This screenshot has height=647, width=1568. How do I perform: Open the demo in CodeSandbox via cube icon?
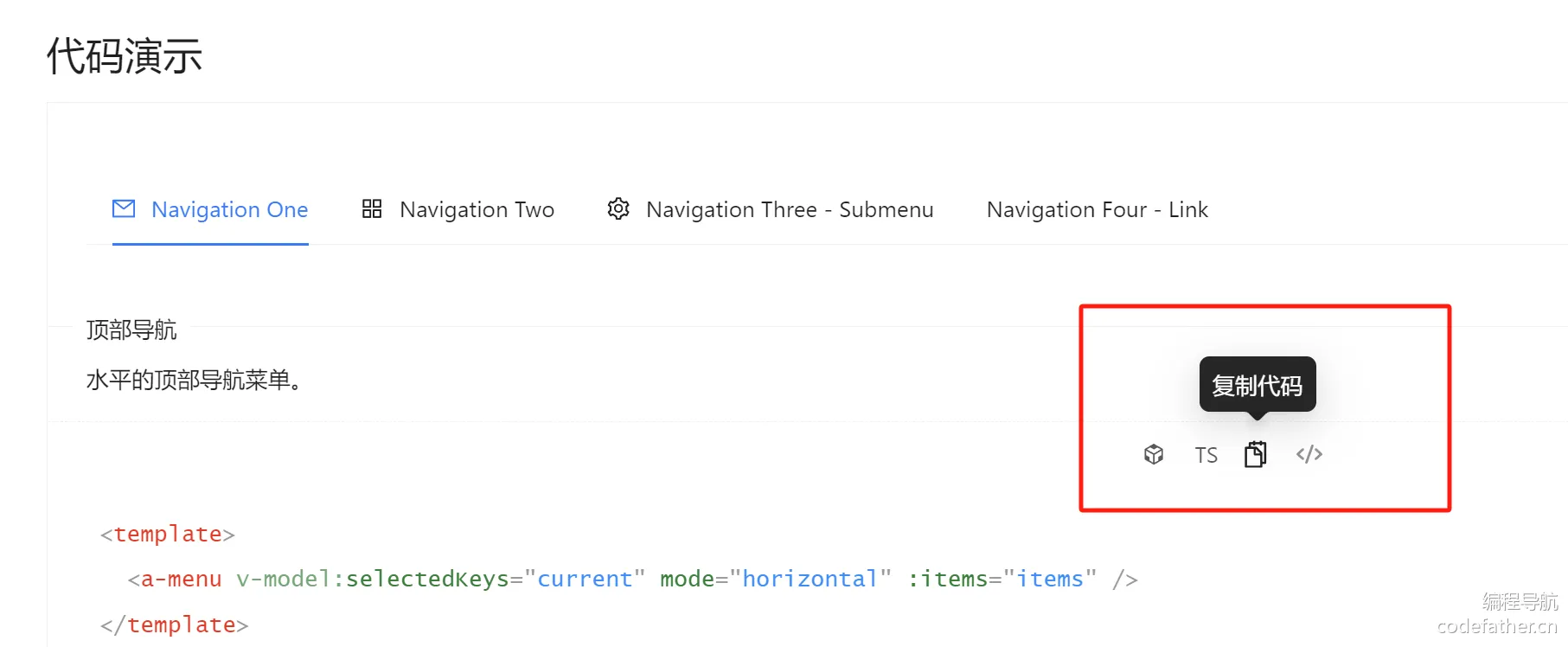click(x=1154, y=454)
